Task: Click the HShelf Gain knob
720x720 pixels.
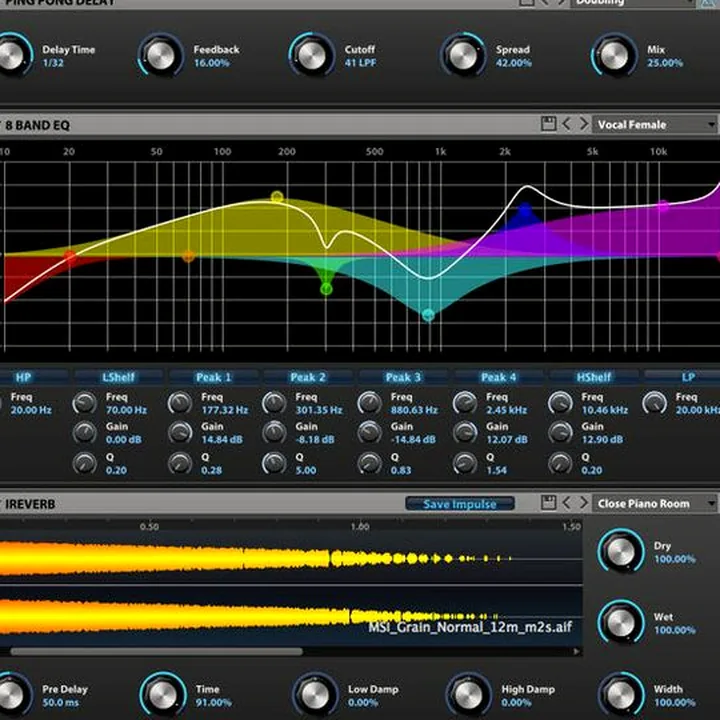Action: click(x=560, y=433)
